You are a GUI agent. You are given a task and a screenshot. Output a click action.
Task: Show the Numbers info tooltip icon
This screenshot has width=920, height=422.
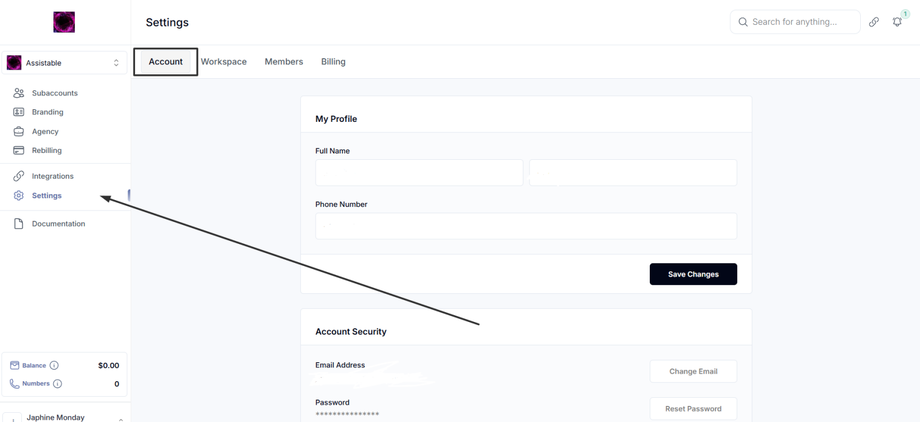pyautogui.click(x=57, y=384)
